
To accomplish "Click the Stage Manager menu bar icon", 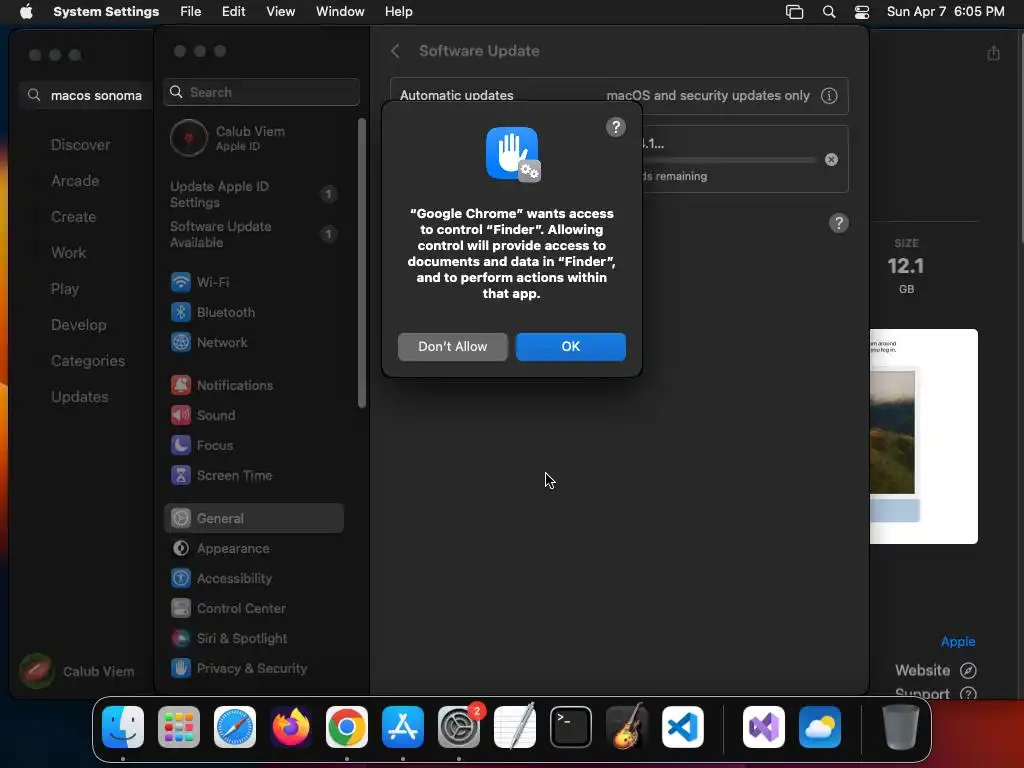I will pyautogui.click(x=794, y=12).
